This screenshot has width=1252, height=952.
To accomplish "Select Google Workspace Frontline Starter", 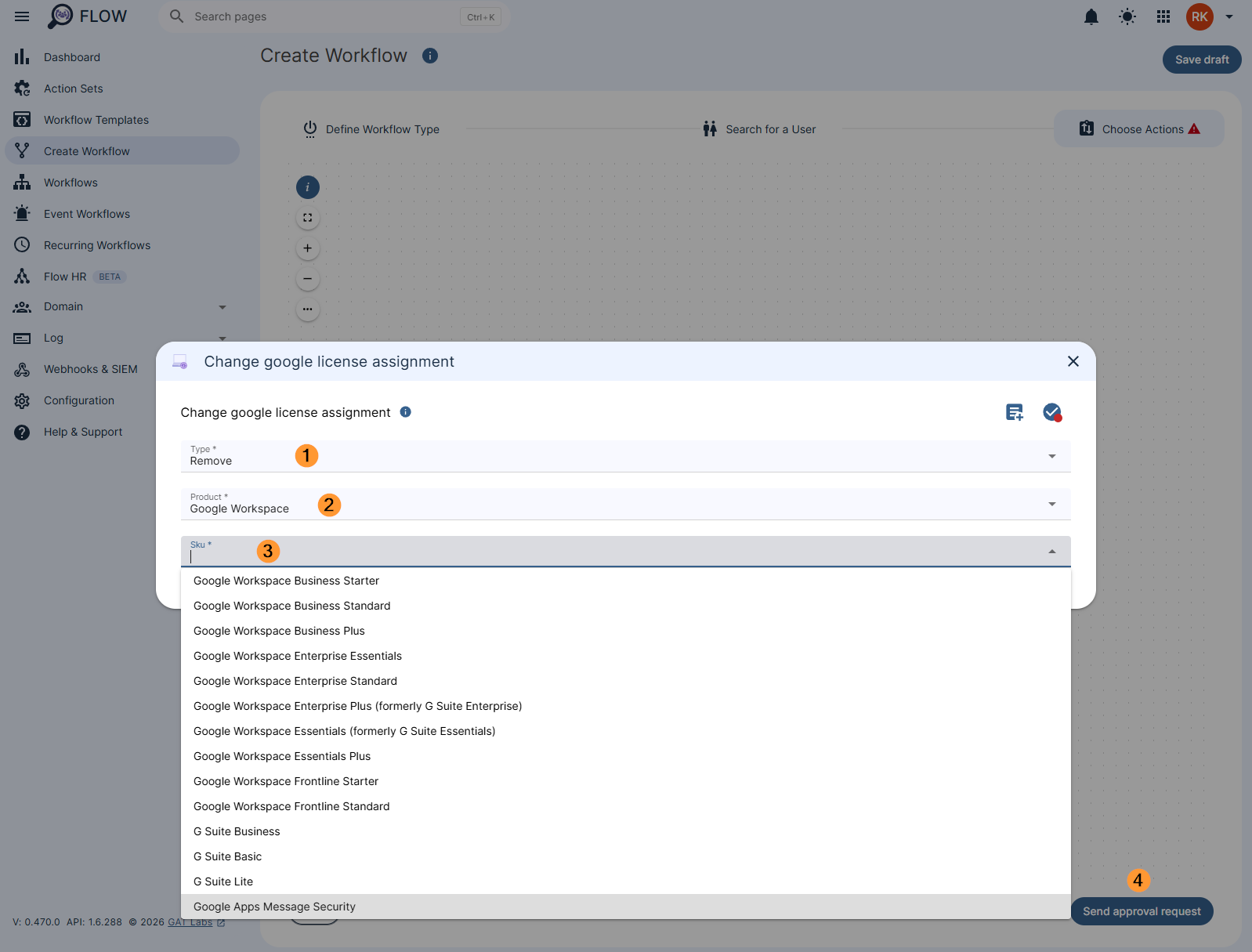I will pyautogui.click(x=625, y=781).
